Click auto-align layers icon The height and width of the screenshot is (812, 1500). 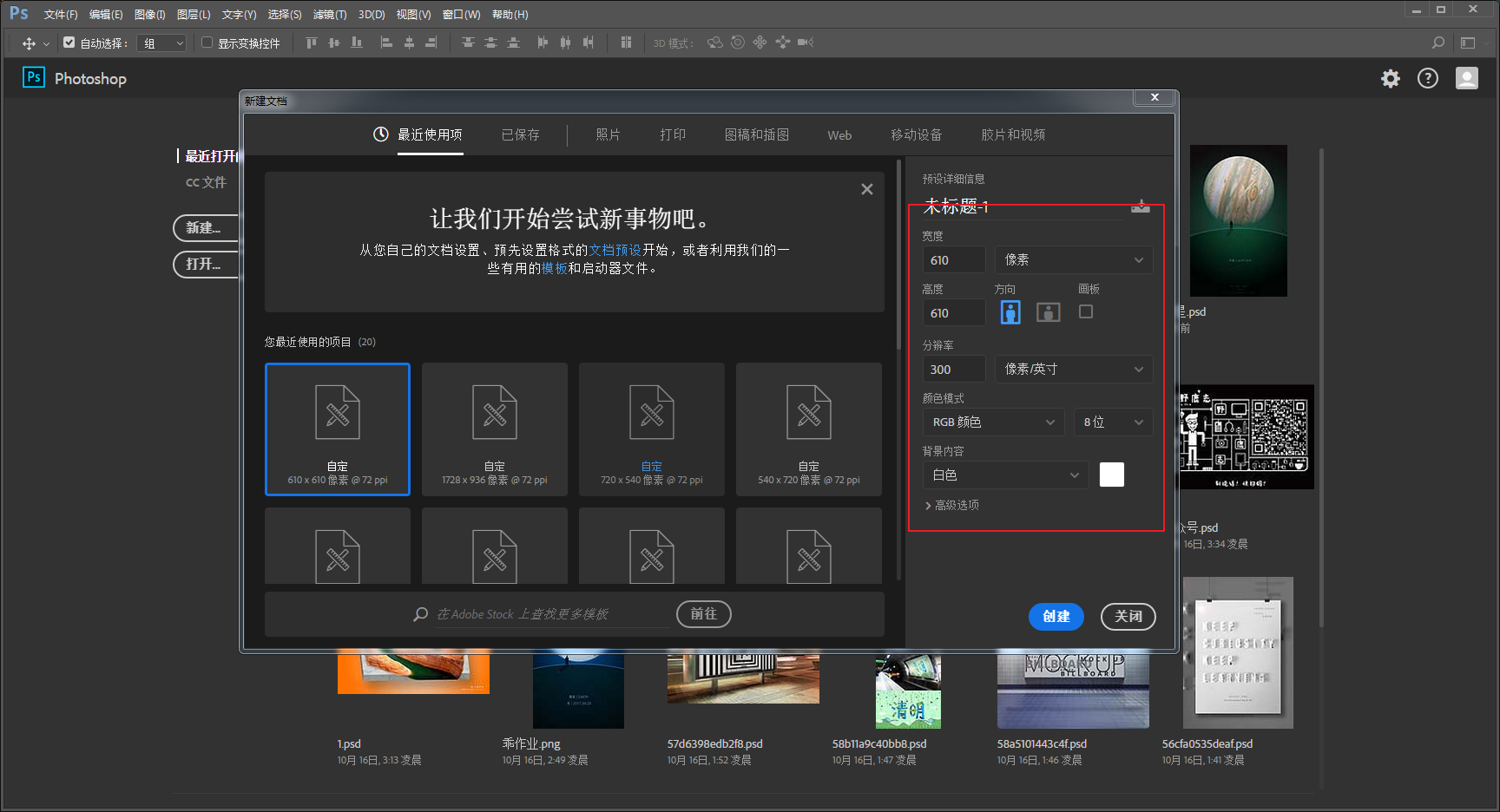626,43
